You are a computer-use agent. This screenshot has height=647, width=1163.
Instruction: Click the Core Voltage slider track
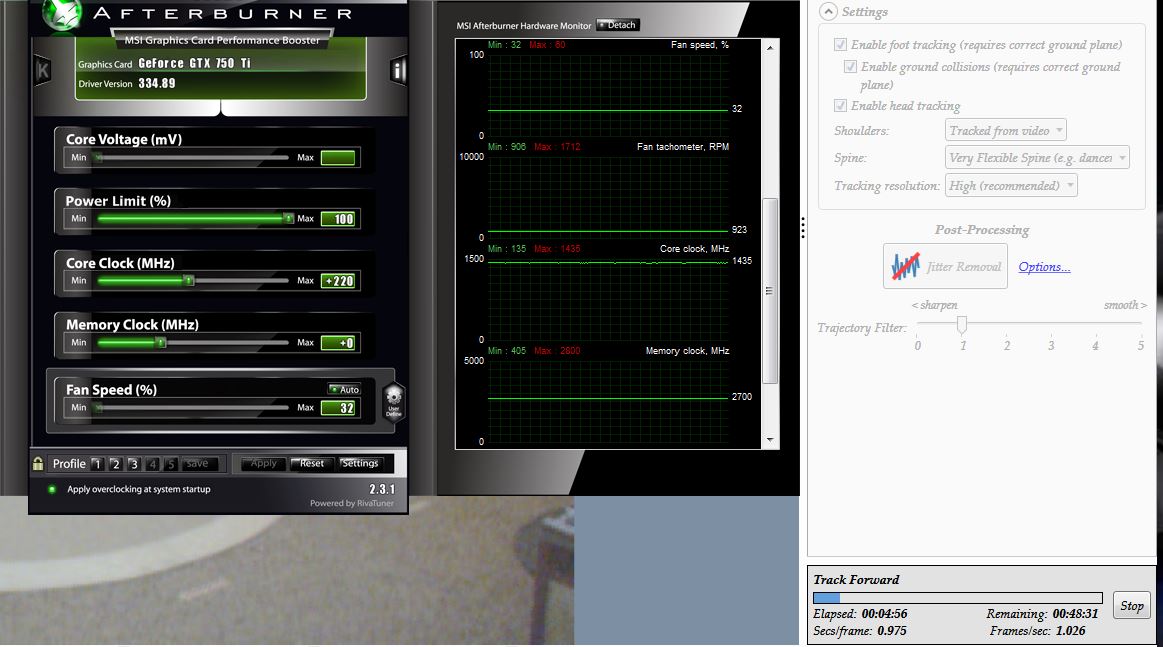pyautogui.click(x=193, y=157)
